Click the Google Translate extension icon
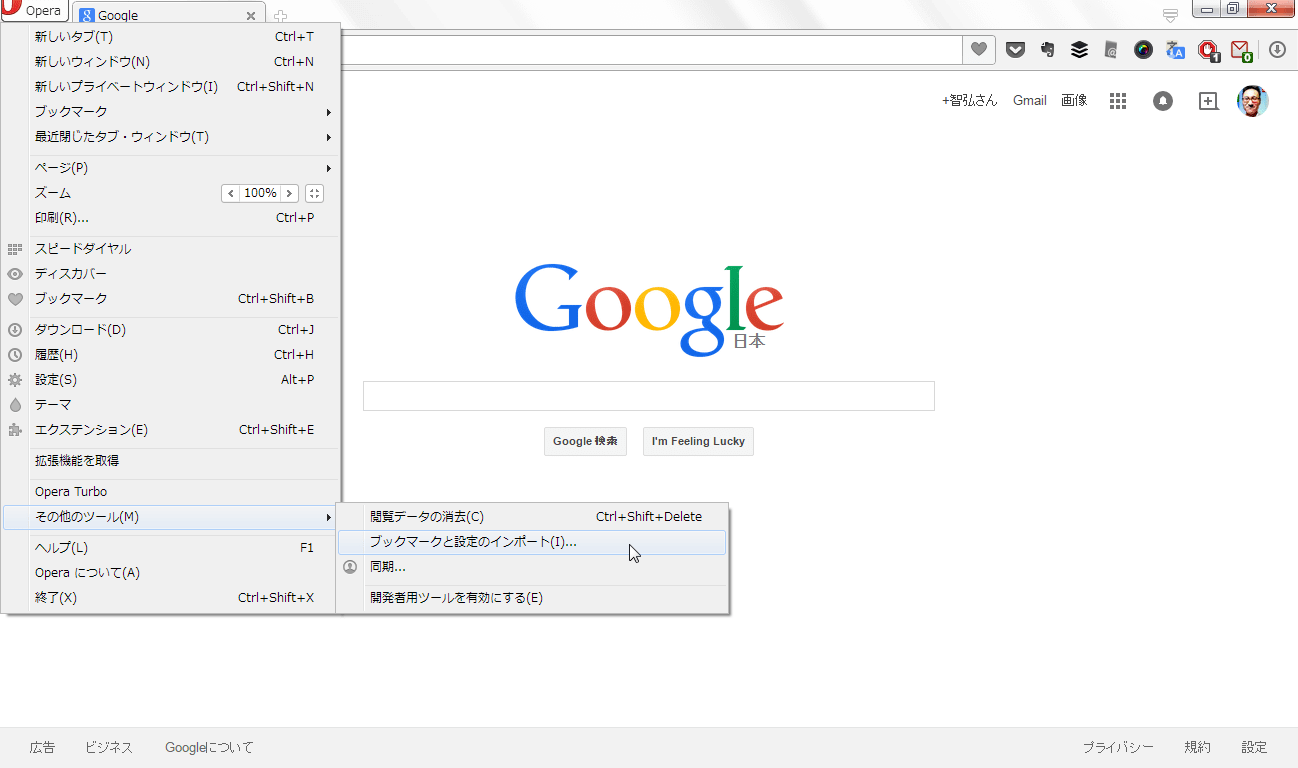 tap(1175, 49)
